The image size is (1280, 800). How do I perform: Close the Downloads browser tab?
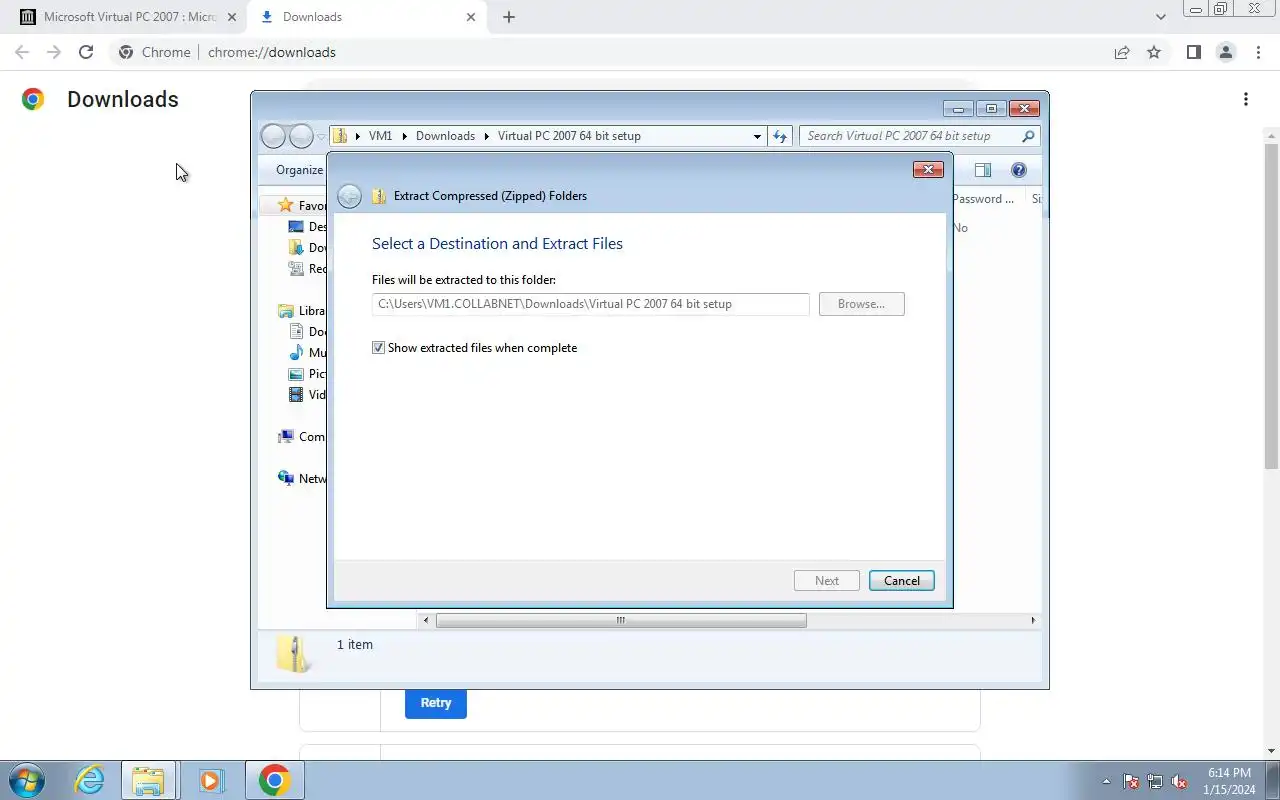tap(471, 17)
